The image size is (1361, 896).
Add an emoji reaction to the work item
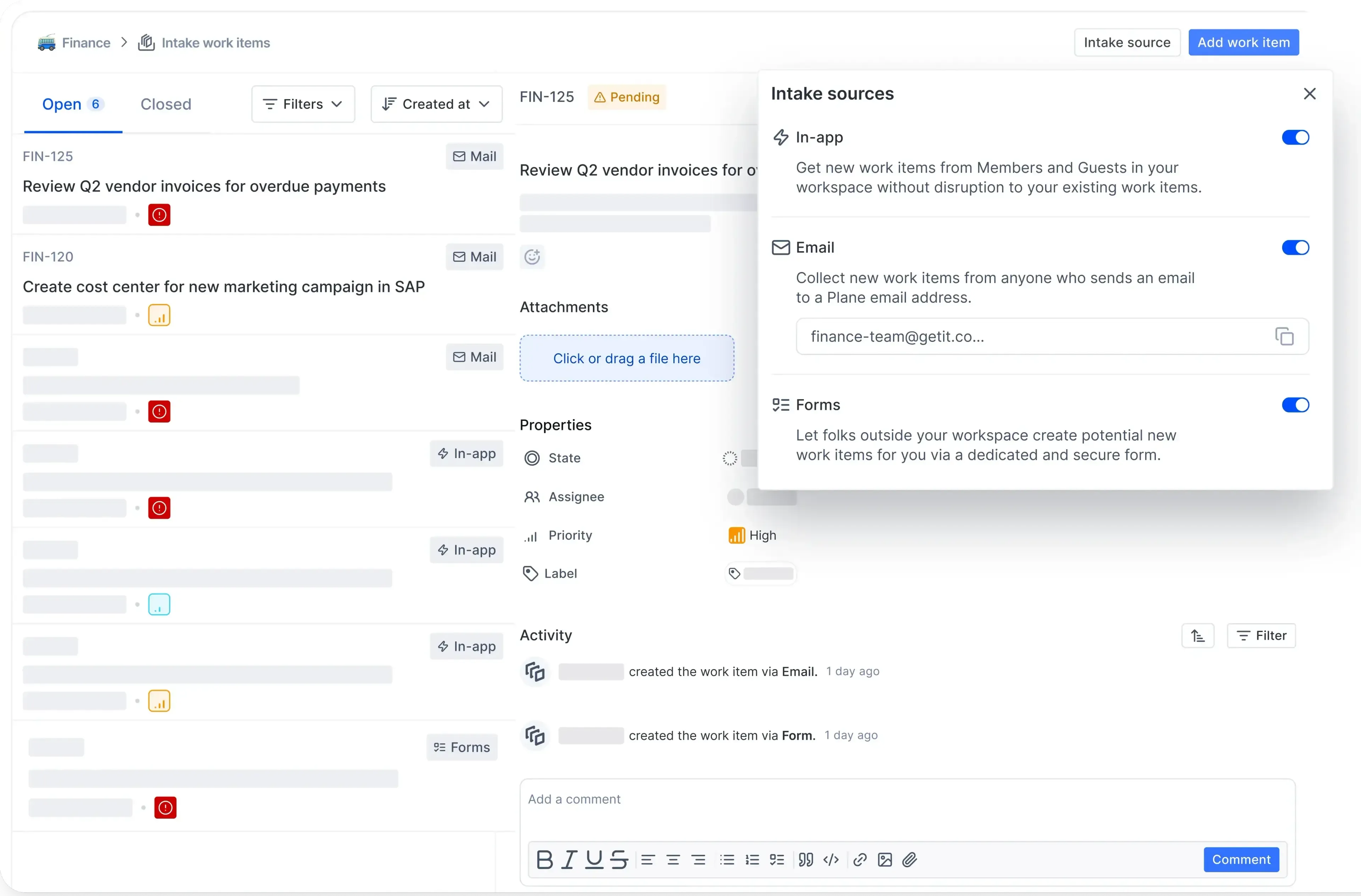(532, 257)
